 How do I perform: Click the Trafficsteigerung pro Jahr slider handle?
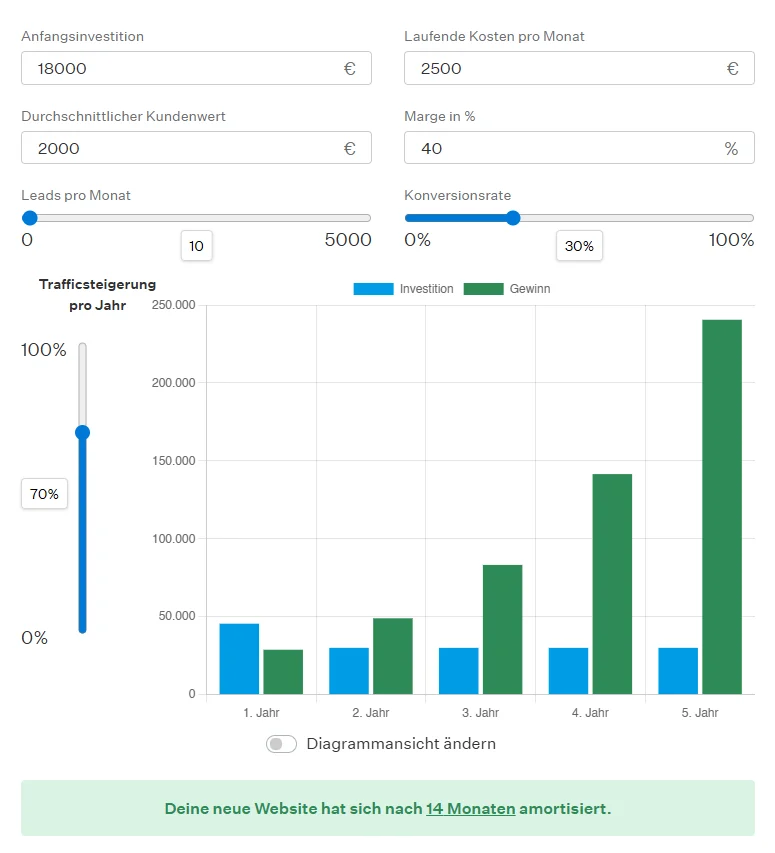point(82,432)
